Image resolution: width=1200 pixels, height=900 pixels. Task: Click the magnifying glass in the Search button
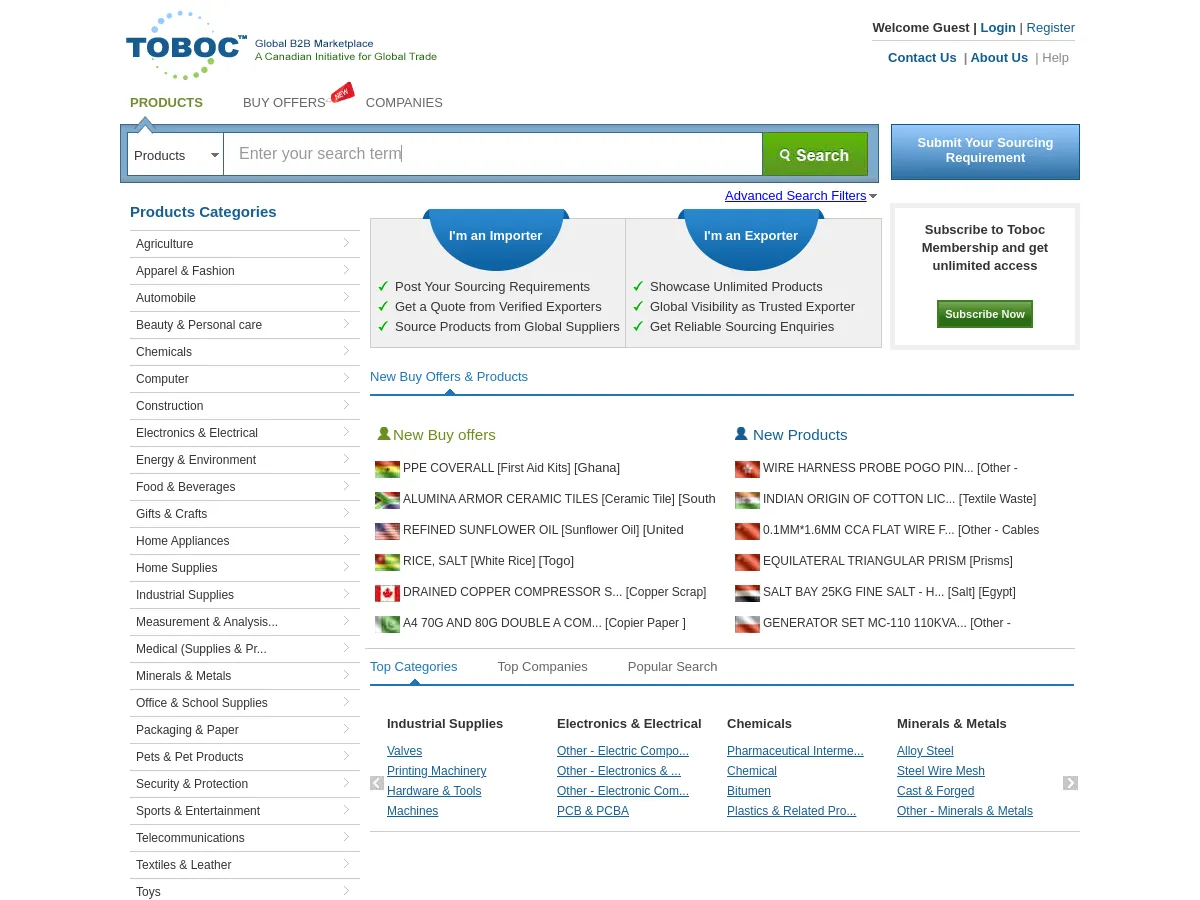[786, 155]
